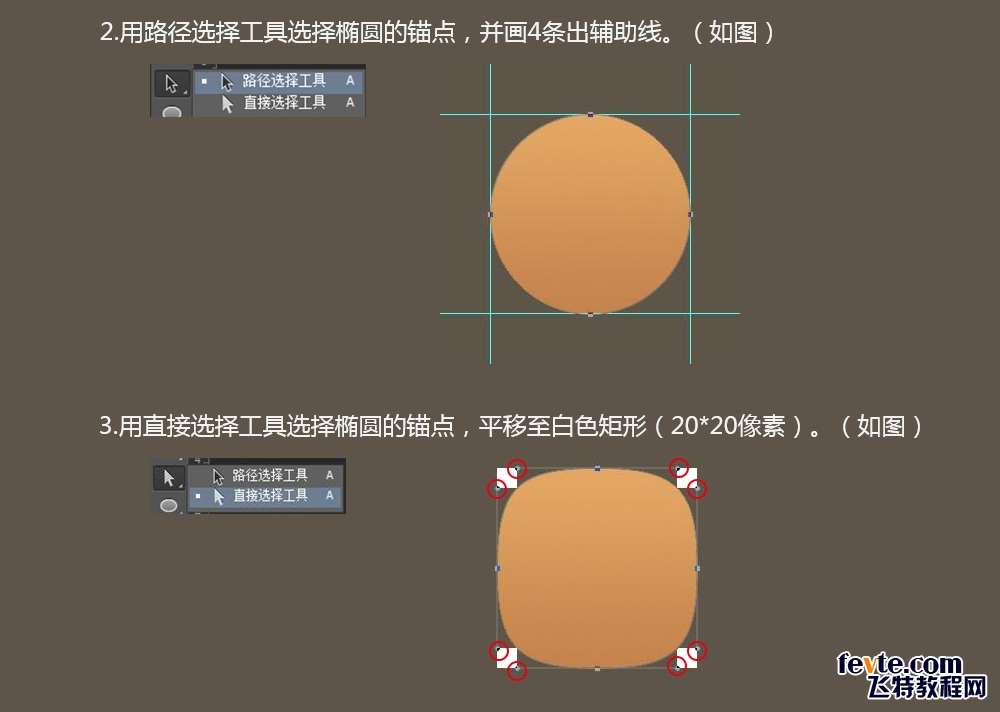The image size is (1000, 712).
Task: Click the ellipse shape tool in lower toolbar
Action: (x=169, y=505)
